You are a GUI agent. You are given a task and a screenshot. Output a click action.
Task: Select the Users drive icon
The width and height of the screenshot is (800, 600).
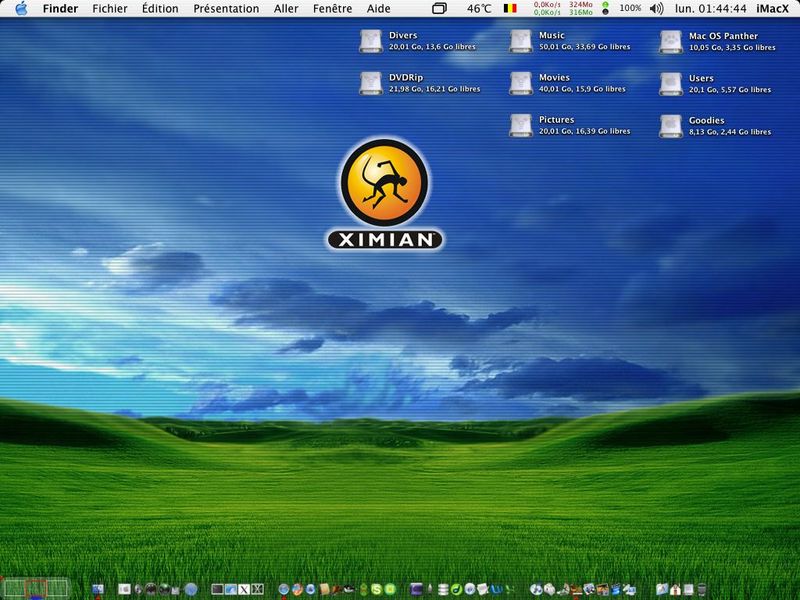pyautogui.click(x=671, y=84)
